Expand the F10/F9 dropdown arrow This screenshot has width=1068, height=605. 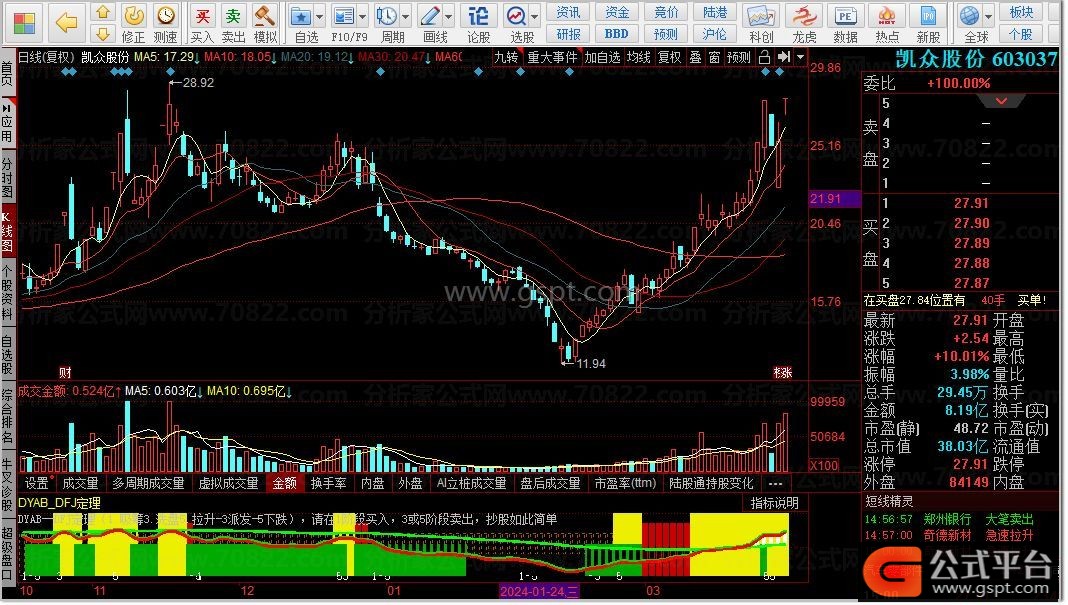pyautogui.click(x=362, y=16)
